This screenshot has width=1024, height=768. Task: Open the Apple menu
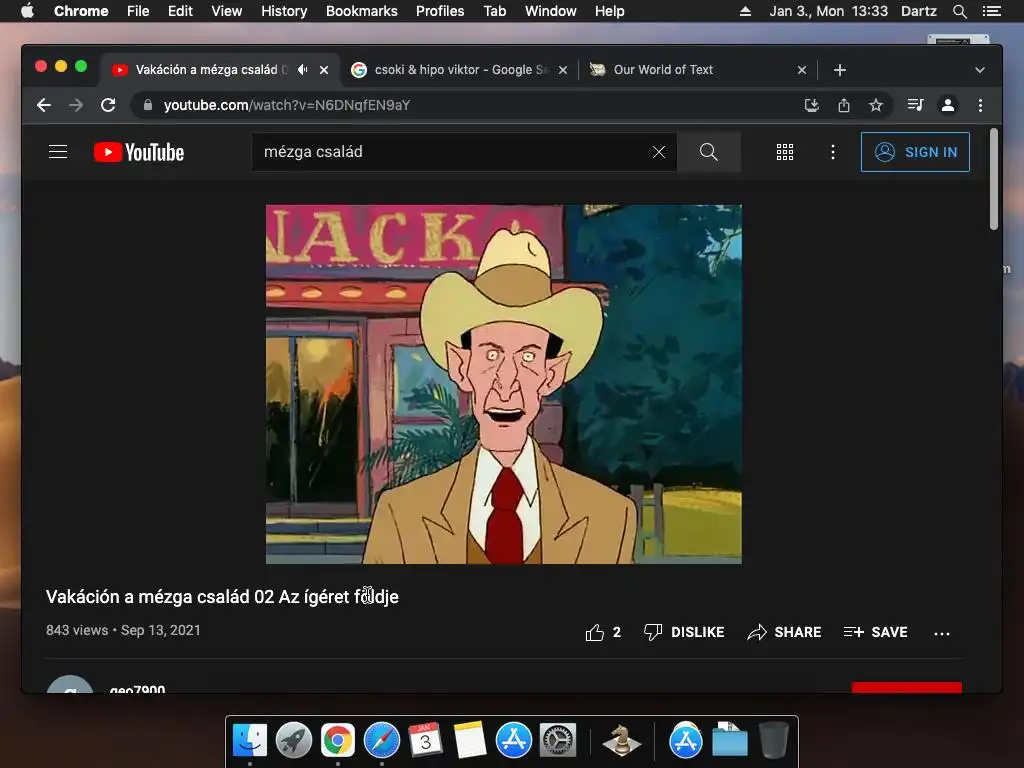point(27,11)
